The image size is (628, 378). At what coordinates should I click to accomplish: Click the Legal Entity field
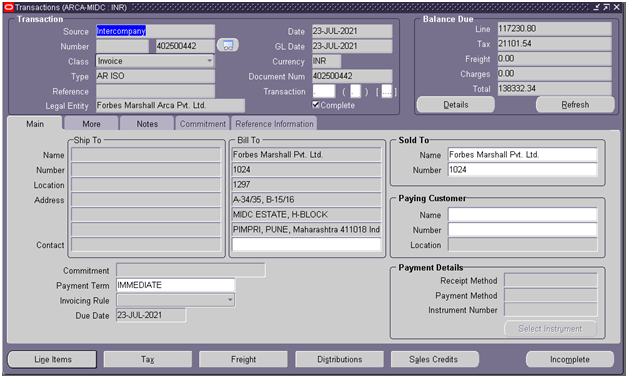[x=170, y=106]
